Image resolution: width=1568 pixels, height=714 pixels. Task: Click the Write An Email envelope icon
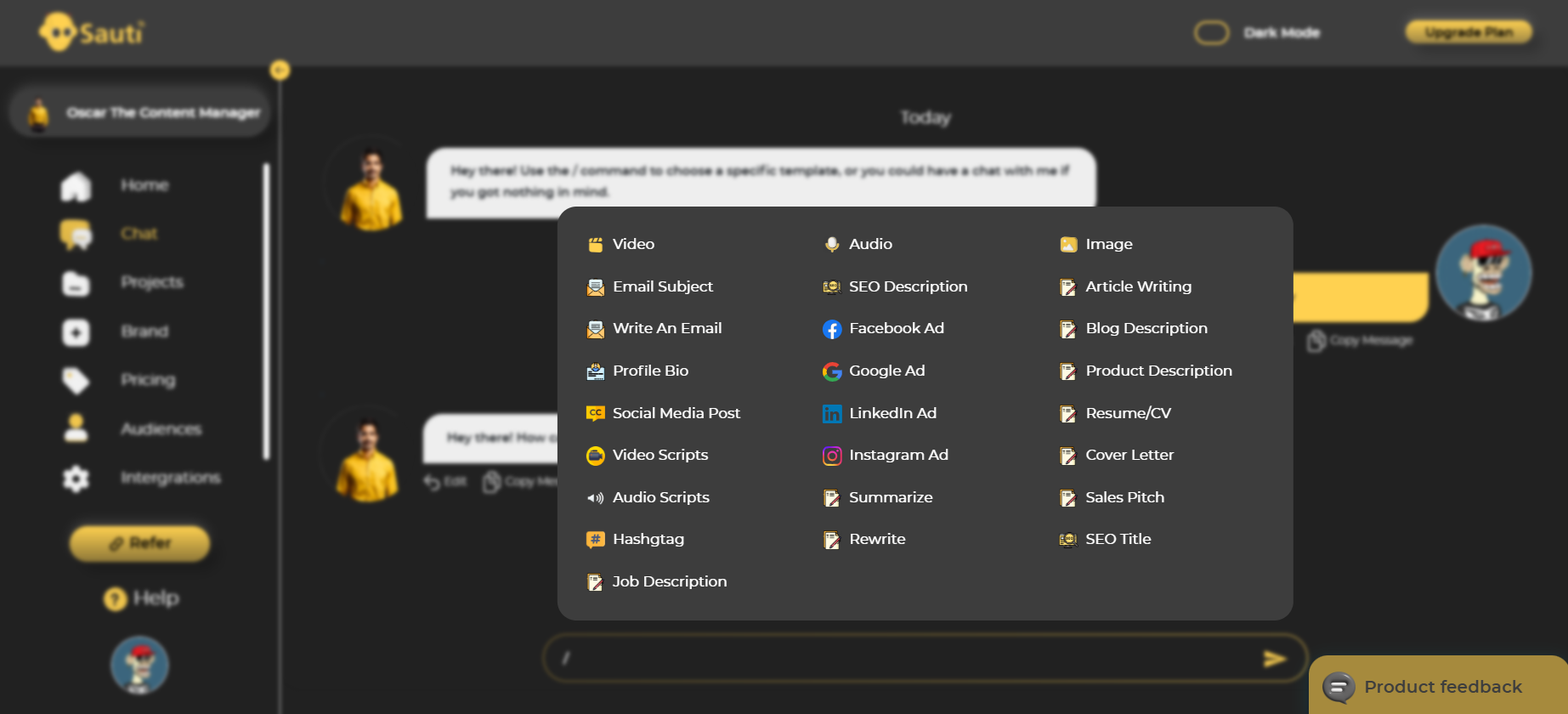[x=596, y=329]
